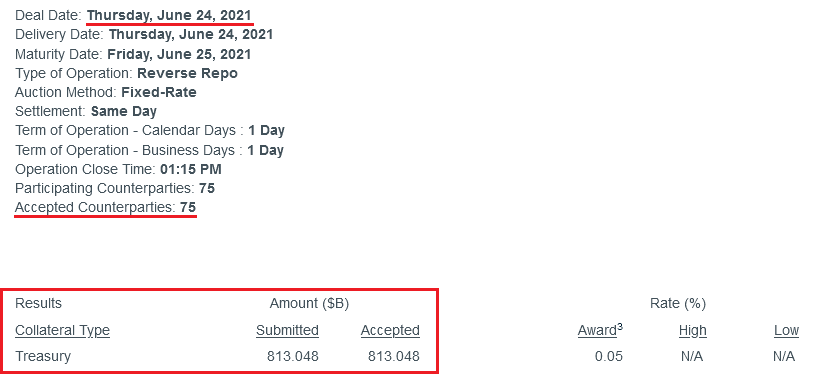
Task: Click the Accepted column header link
Action: point(390,330)
